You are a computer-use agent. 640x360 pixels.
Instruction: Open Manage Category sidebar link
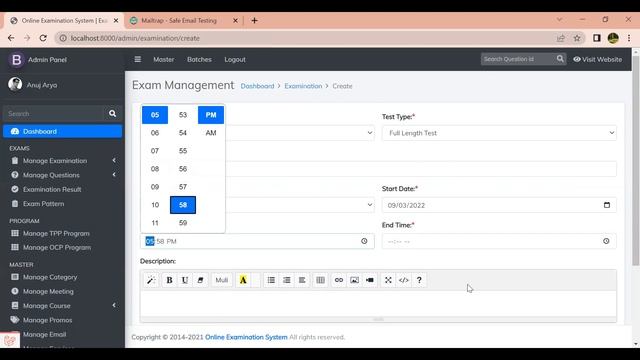[x=62, y=277]
